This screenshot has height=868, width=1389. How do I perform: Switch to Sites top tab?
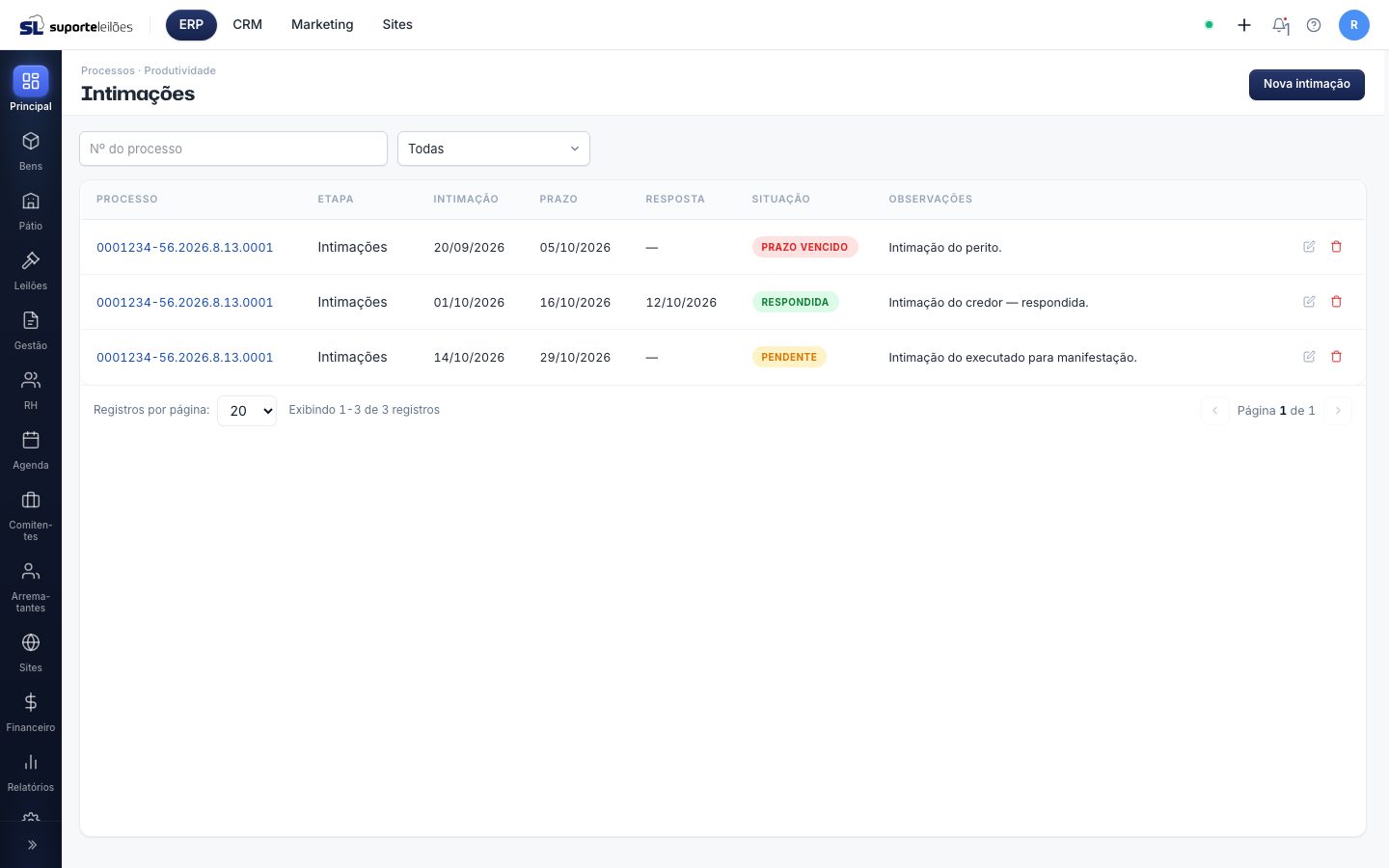(397, 25)
